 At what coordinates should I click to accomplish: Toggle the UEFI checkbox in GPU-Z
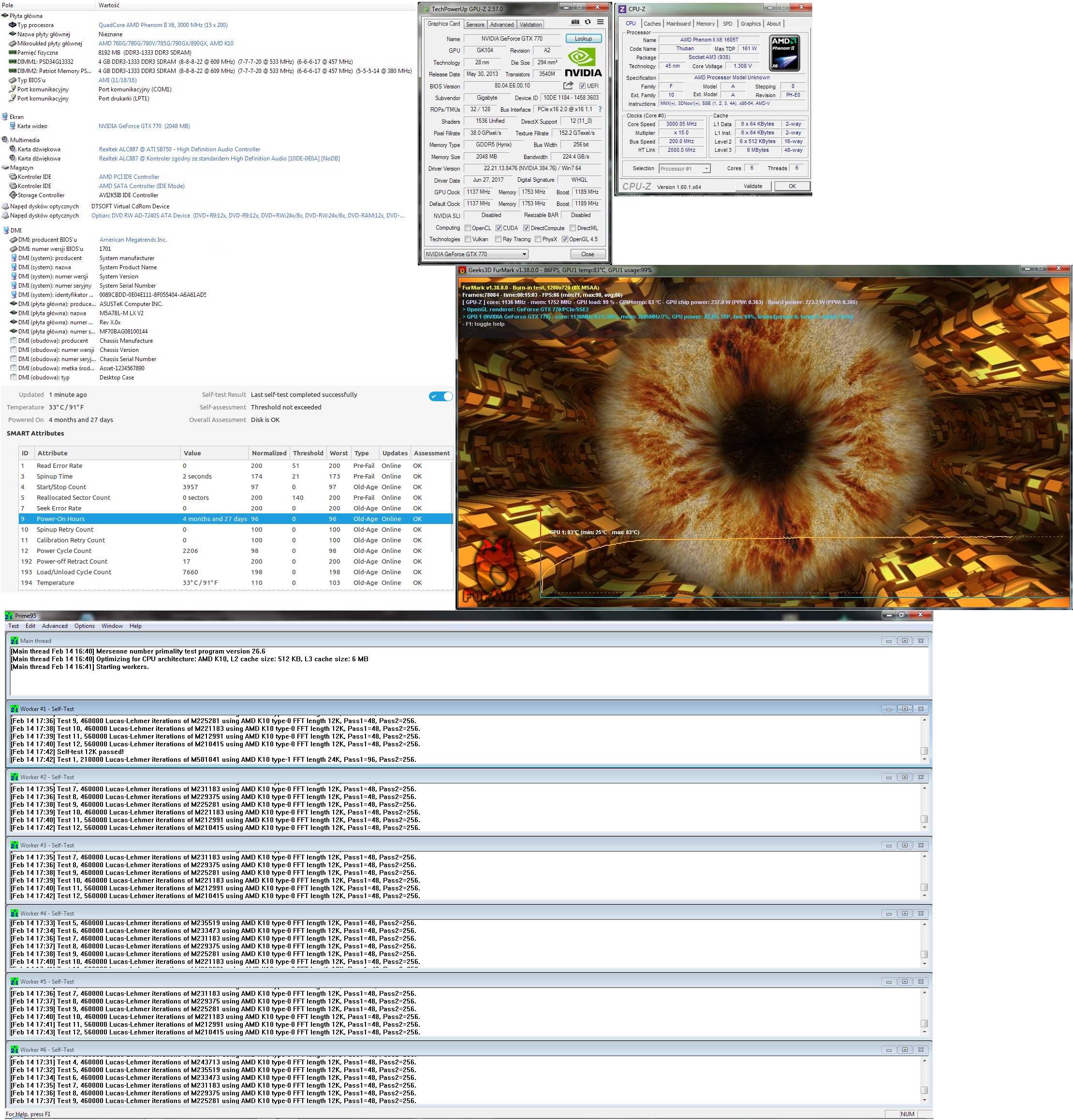click(x=582, y=87)
